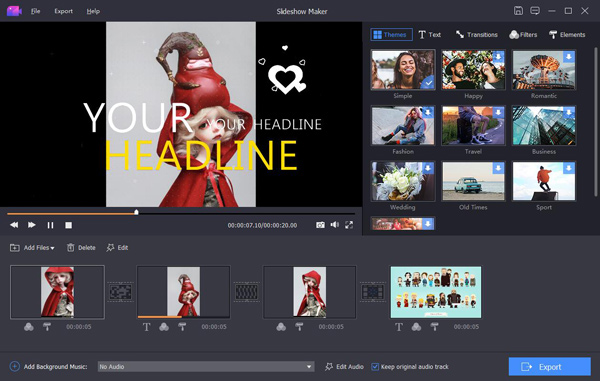
Task: Enter fullscreen preview mode
Action: [349, 225]
